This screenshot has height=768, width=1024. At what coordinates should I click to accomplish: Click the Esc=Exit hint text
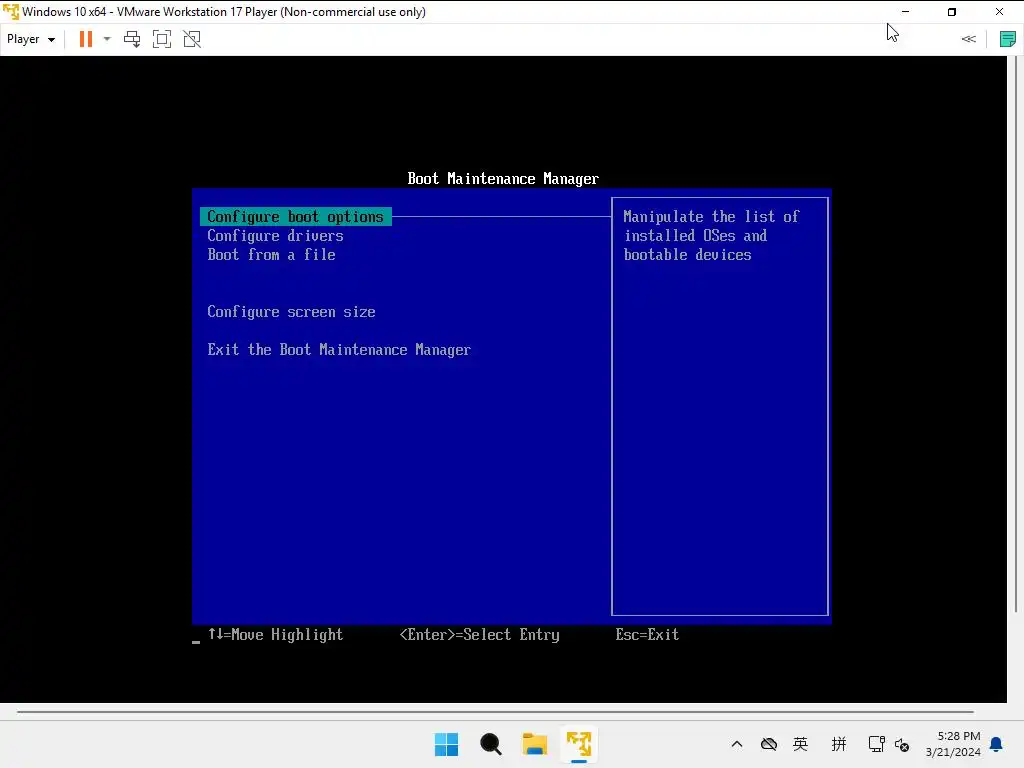(647, 635)
